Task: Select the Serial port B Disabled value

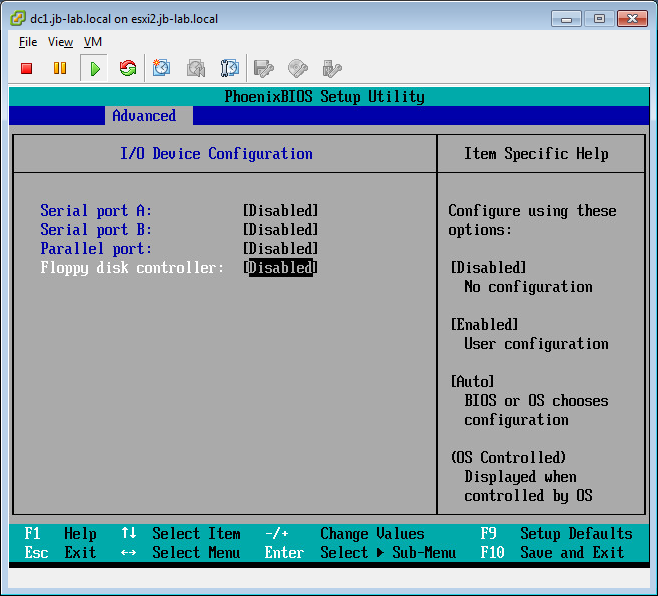Action: pos(280,230)
